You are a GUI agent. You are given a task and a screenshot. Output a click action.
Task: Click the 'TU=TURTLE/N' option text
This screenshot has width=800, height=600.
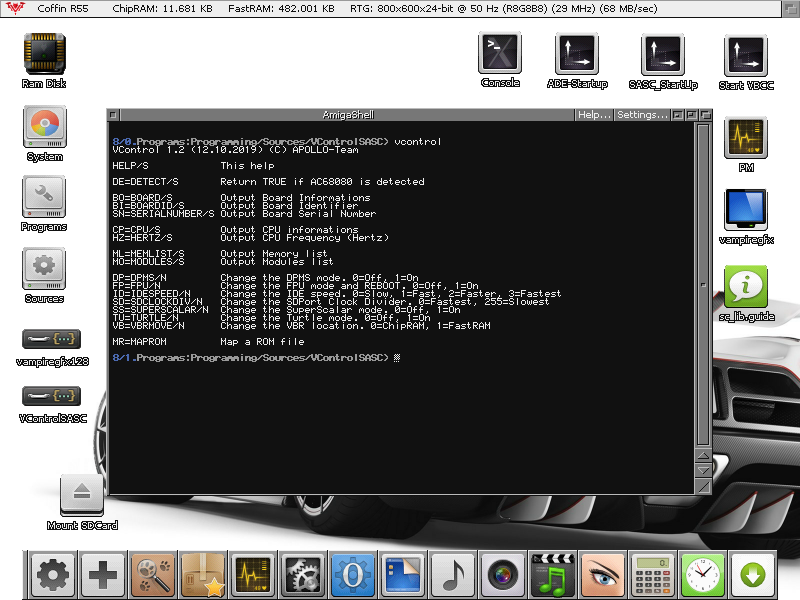coord(145,318)
